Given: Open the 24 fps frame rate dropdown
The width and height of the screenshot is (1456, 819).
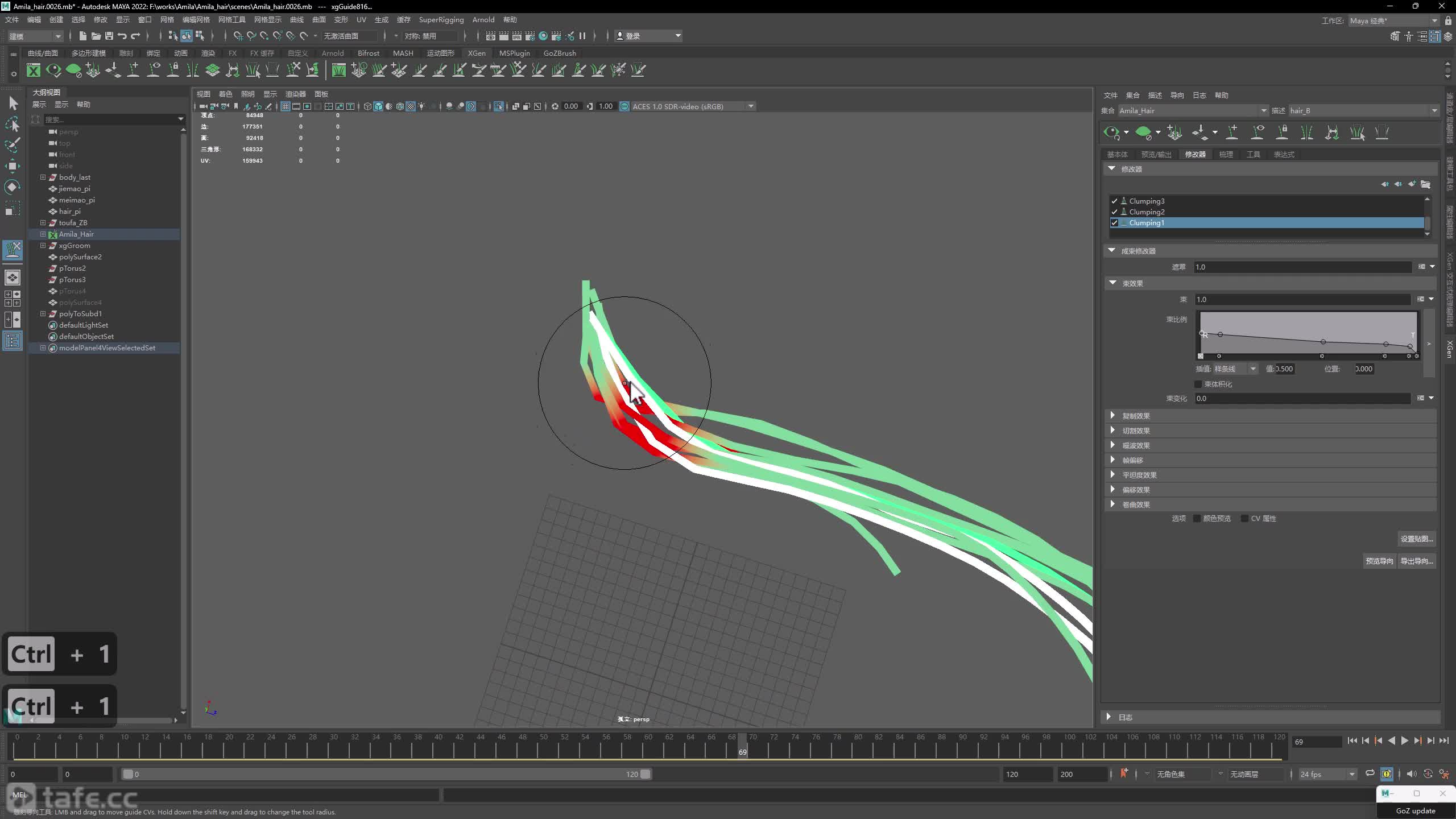Looking at the screenshot, I should pos(1327,774).
